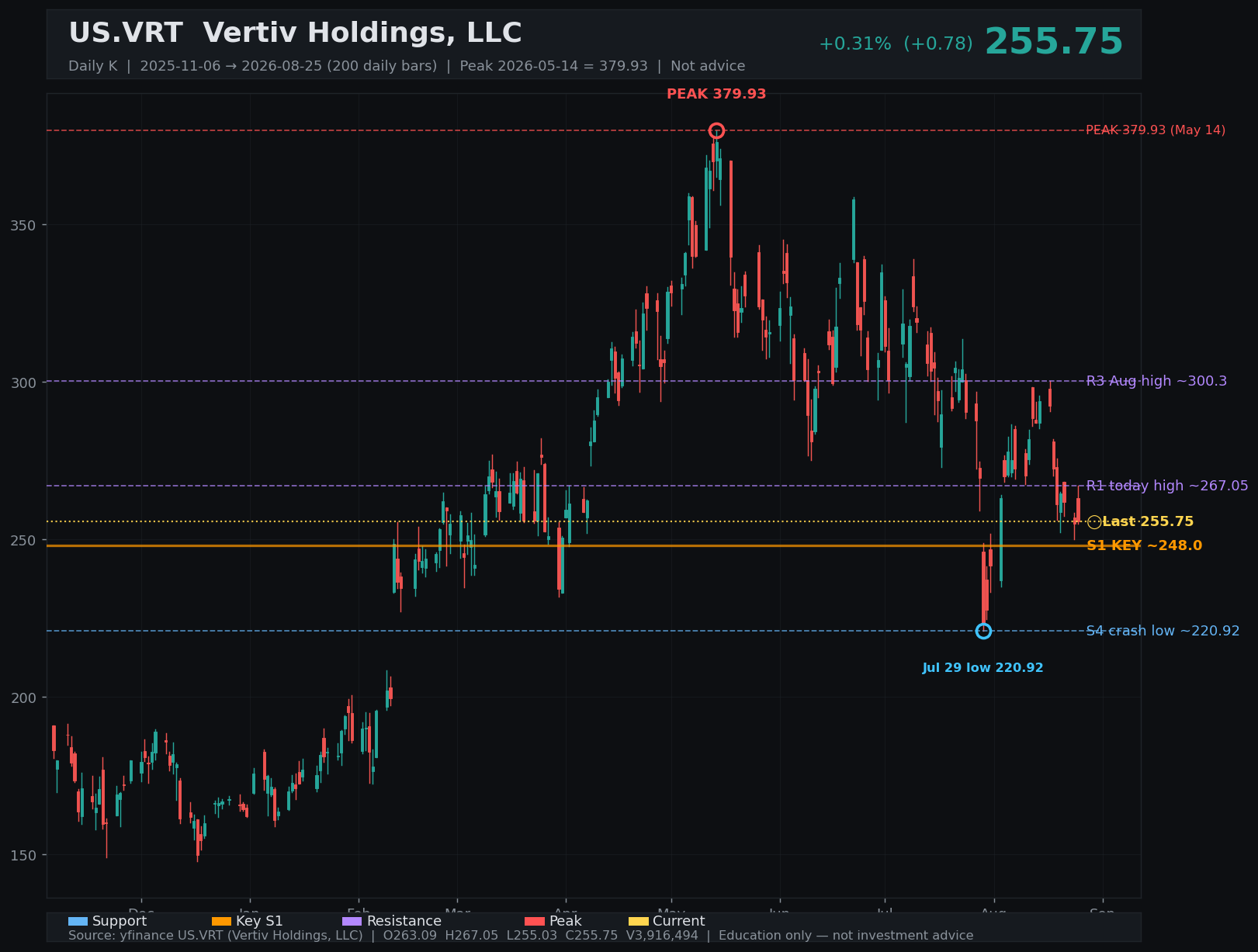Click the red Peak legend swatch
1258x952 pixels.
(535, 922)
